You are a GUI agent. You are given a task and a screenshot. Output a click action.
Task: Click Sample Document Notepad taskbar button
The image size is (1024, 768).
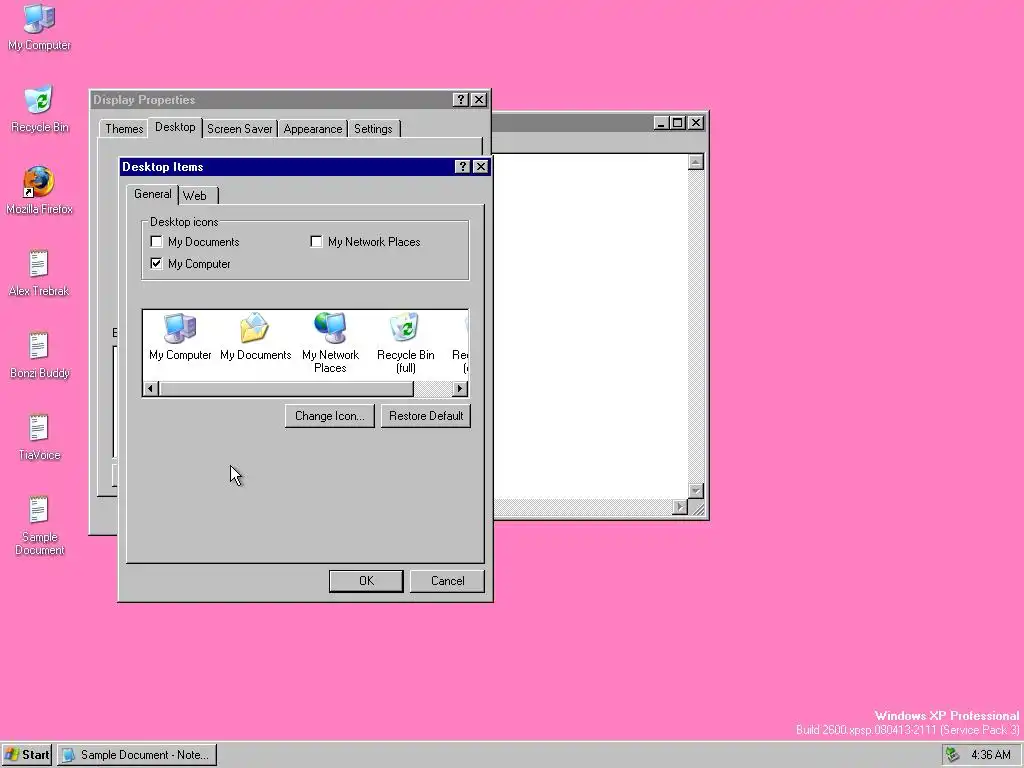pyautogui.click(x=137, y=755)
